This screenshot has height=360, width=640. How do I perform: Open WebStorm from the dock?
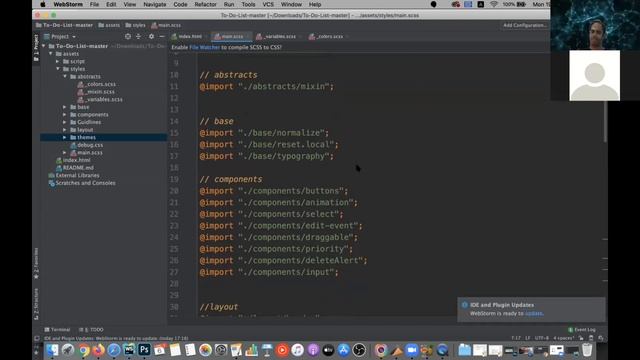[x=129, y=350]
